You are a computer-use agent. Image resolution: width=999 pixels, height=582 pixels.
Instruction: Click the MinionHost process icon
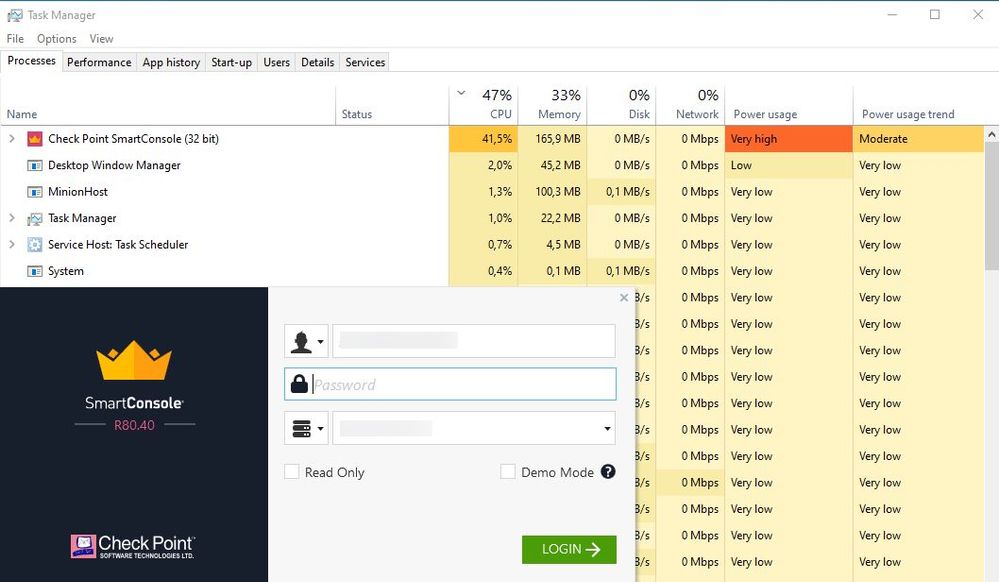(x=34, y=192)
